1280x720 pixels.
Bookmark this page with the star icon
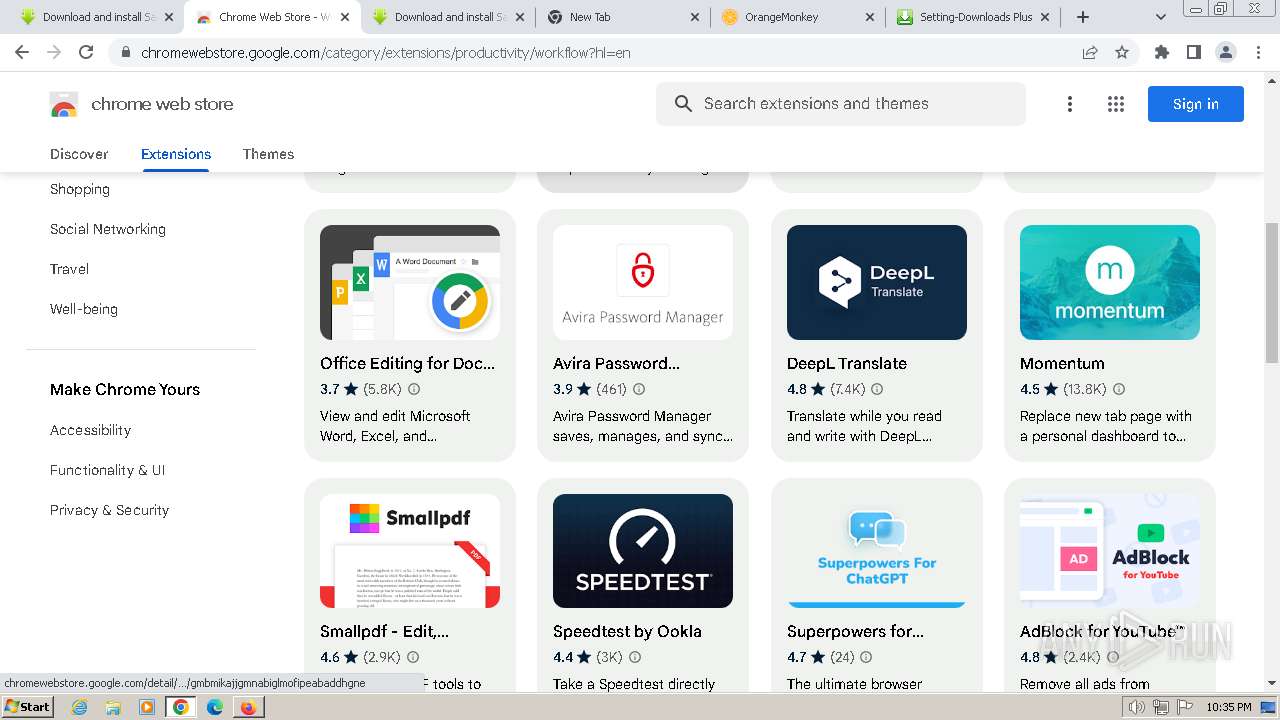click(1122, 53)
